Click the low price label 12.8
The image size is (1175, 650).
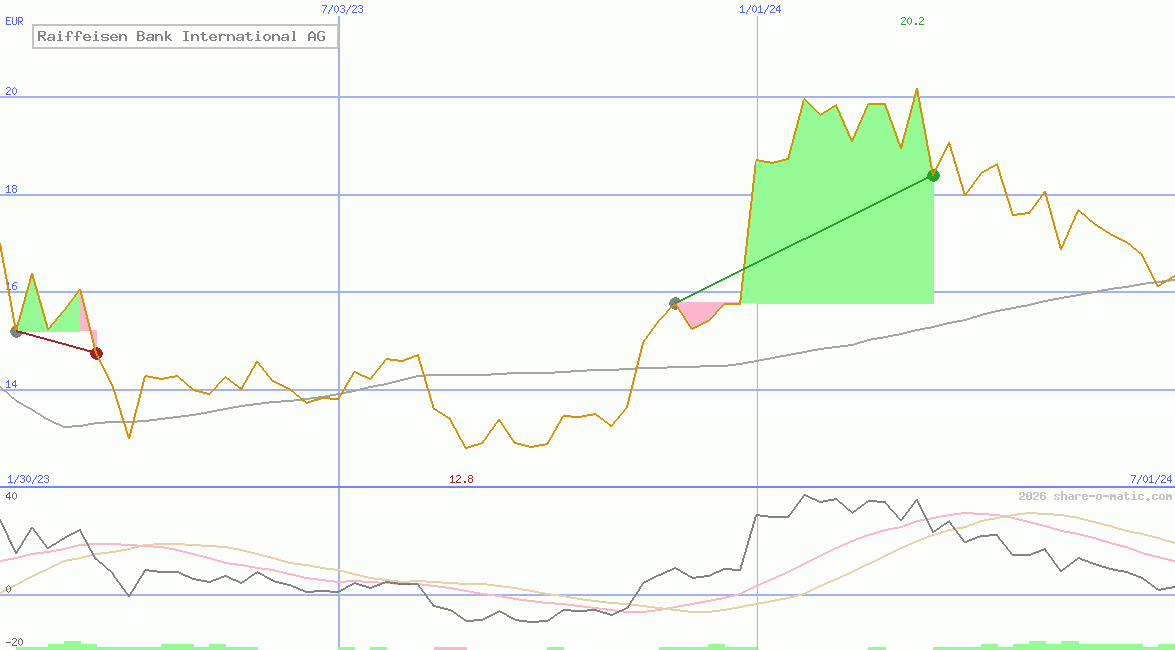(461, 479)
